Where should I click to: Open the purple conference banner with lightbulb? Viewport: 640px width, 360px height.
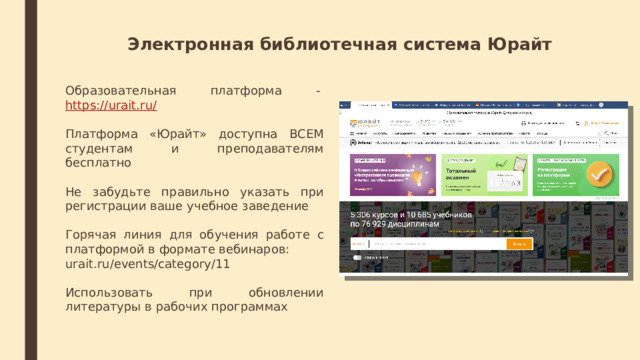[393, 175]
